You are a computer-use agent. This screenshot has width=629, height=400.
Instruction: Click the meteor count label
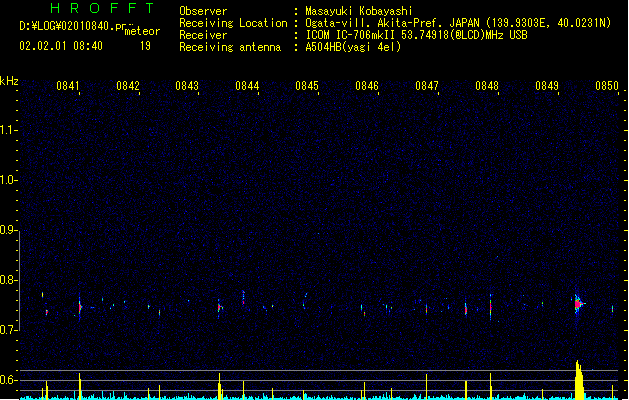coord(142,31)
